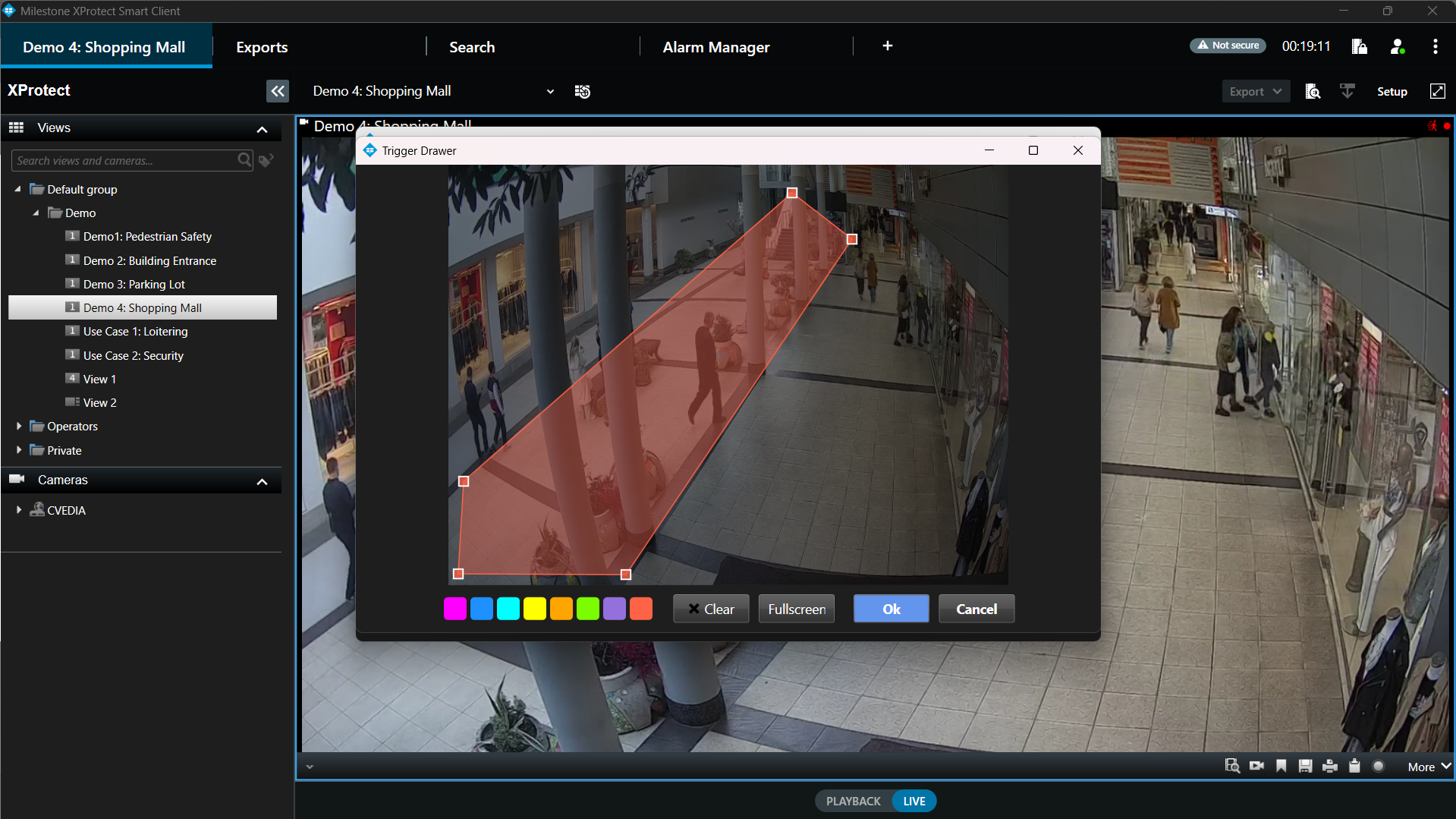
Task: Click the Cameras panel camera icon
Action: [17, 479]
